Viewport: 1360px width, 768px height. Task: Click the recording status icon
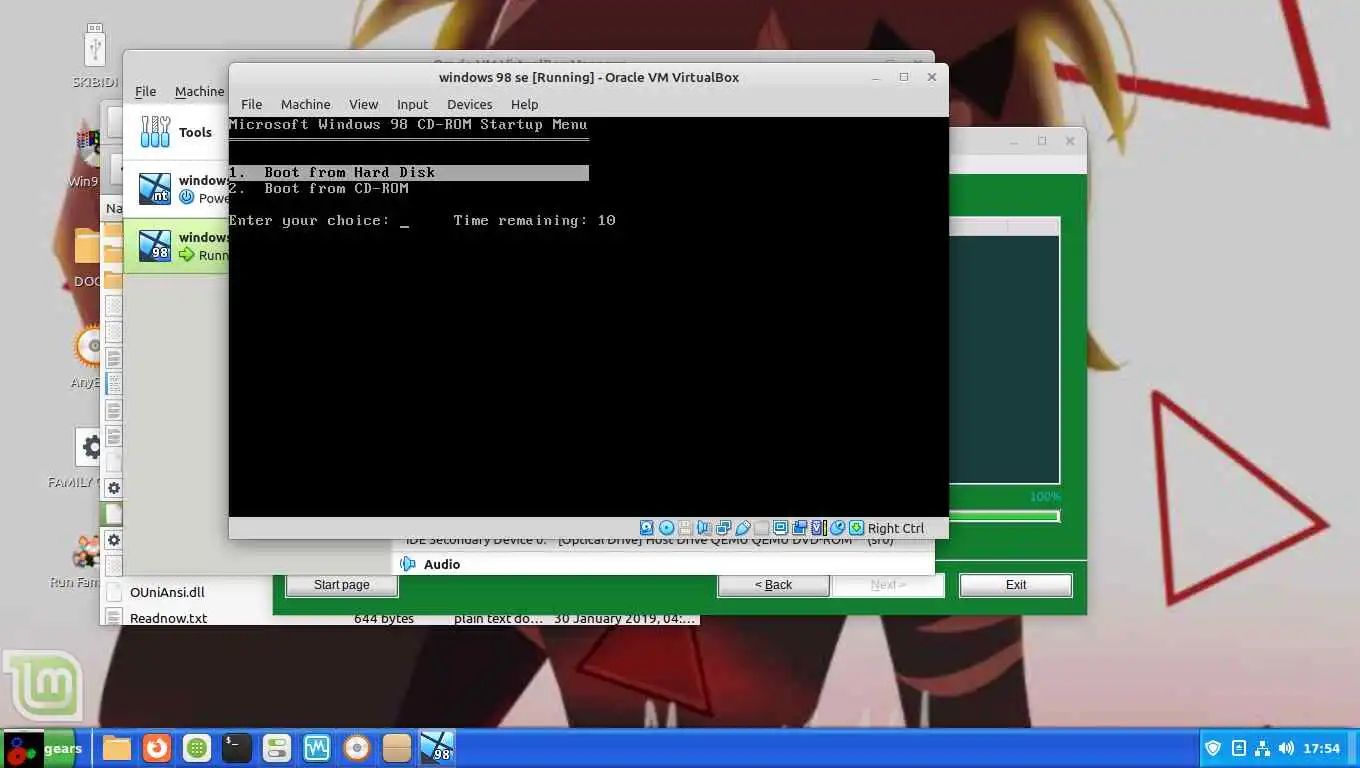pyautogui.click(x=799, y=528)
